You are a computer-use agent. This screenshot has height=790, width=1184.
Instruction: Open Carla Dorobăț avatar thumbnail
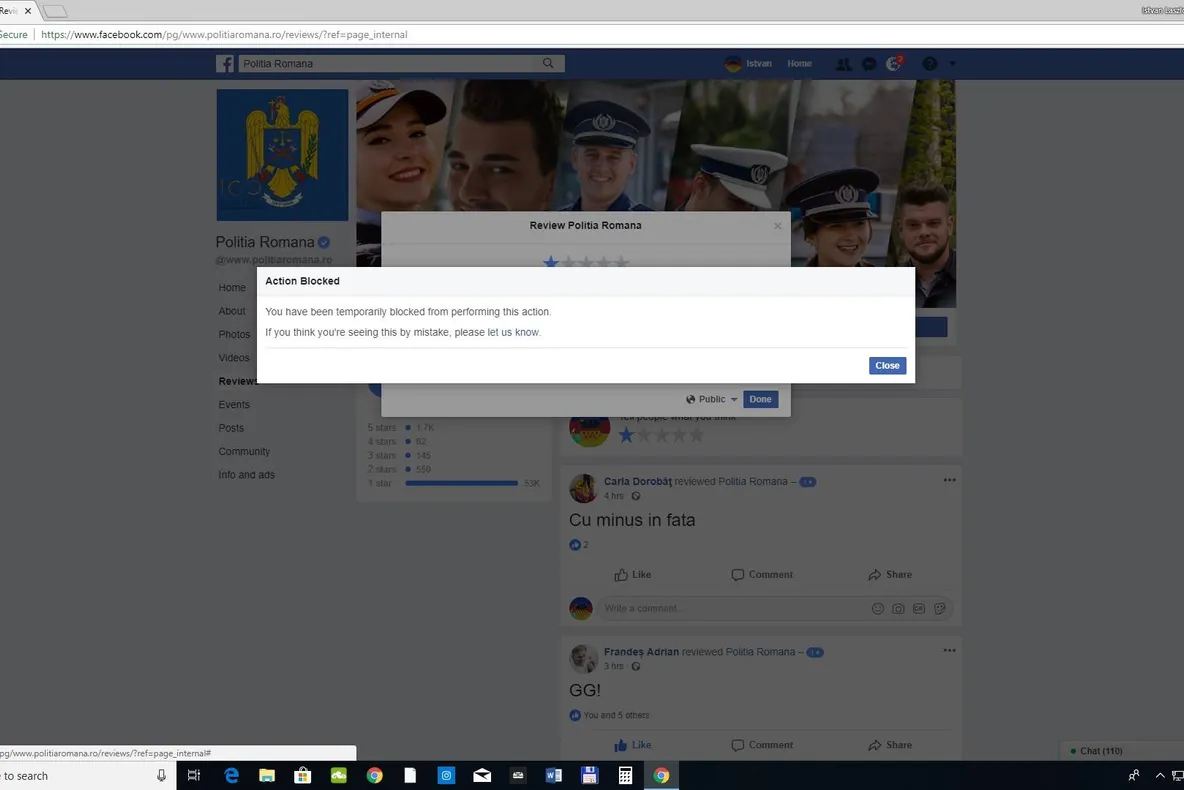click(583, 488)
